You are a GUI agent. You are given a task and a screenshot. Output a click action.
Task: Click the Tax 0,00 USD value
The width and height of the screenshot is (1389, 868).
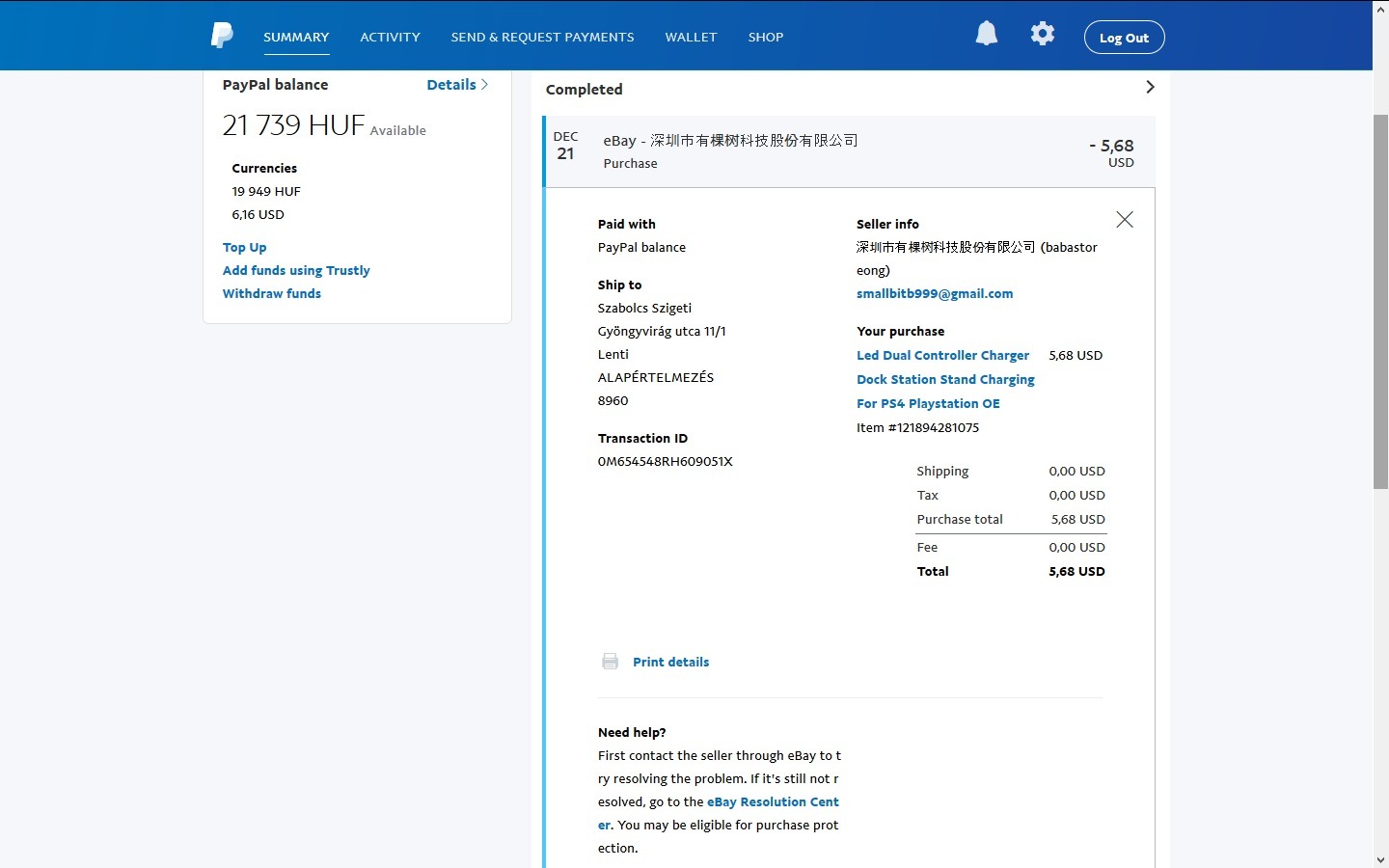pyautogui.click(x=1076, y=496)
